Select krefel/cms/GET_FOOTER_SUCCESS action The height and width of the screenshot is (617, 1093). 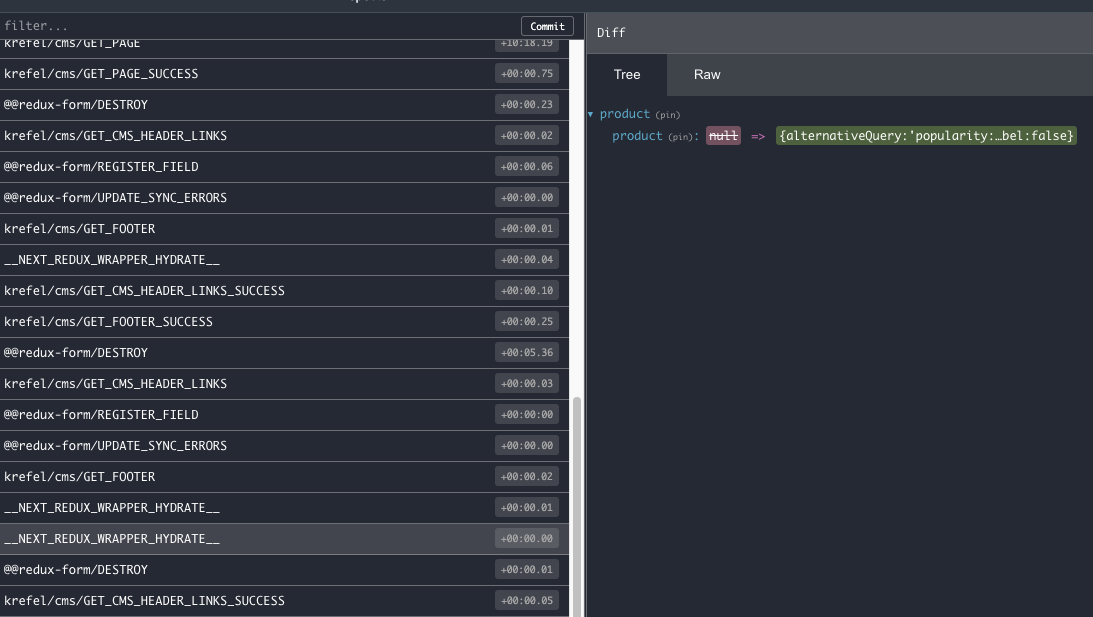284,322
